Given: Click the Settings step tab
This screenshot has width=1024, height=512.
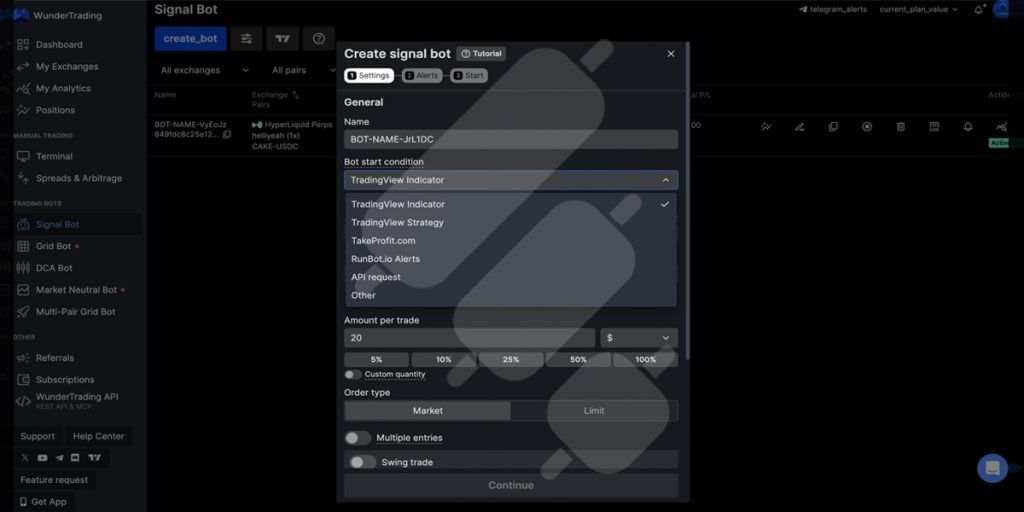Looking at the screenshot, I should coord(369,76).
